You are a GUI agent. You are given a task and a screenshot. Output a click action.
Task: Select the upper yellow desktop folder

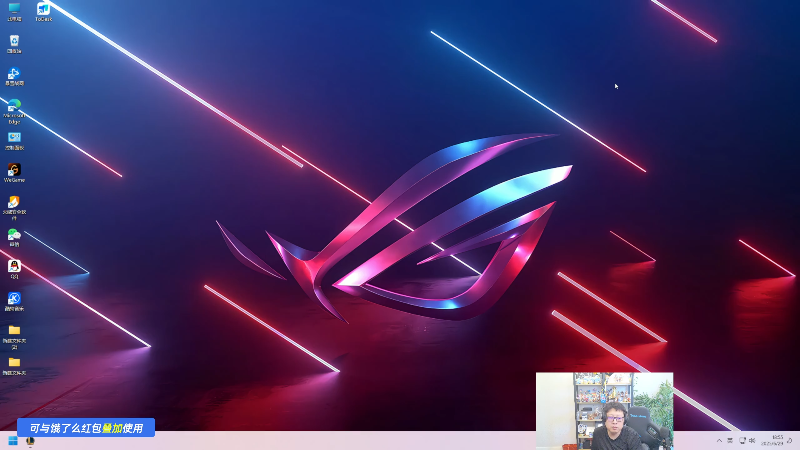14,336
